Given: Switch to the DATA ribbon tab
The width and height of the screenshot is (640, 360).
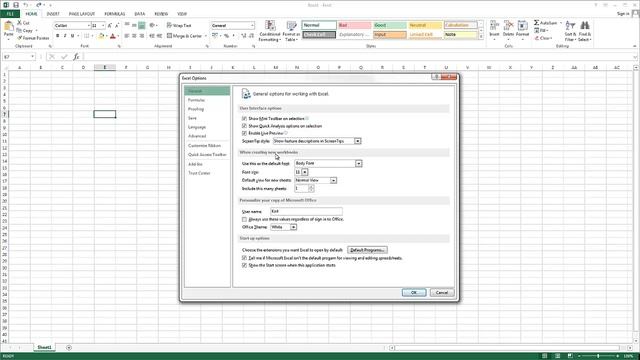Looking at the screenshot, I should pyautogui.click(x=140, y=14).
